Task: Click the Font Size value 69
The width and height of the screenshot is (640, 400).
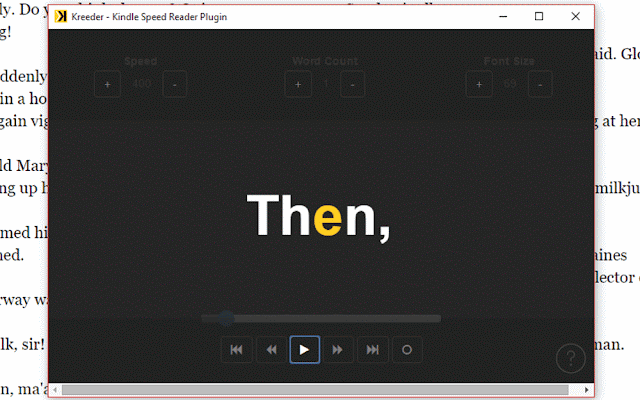Action: (510, 84)
